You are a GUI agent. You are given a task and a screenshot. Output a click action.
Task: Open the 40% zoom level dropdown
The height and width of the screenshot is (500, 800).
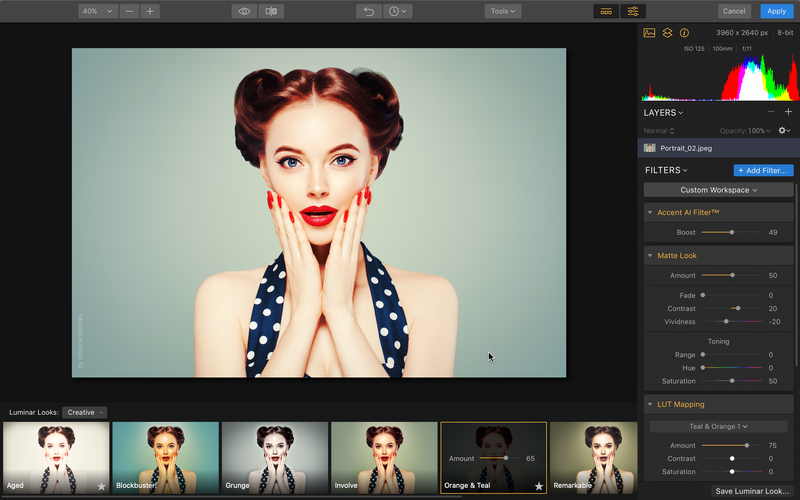(97, 11)
